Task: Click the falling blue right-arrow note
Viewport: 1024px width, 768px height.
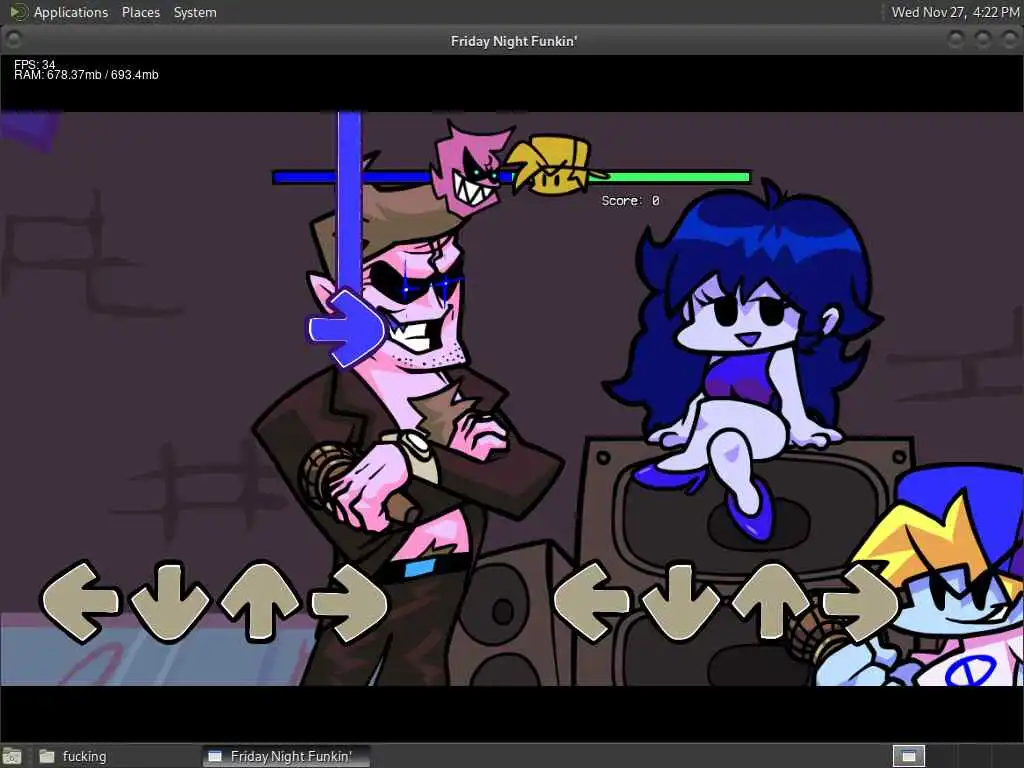Action: pos(347,328)
